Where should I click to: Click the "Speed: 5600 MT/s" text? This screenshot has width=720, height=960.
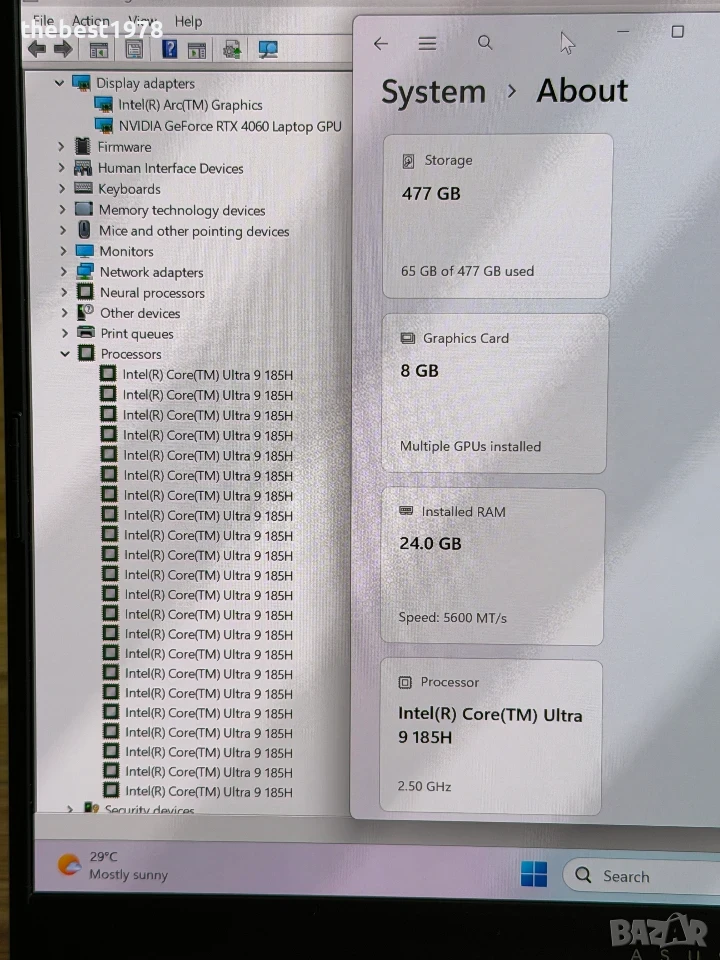pos(452,618)
